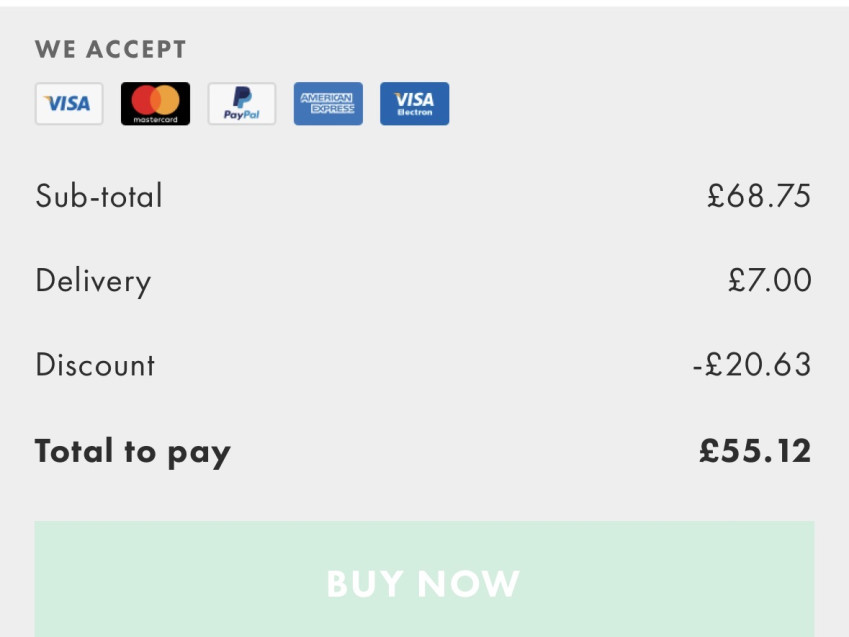This screenshot has width=849, height=637.
Task: Click the Total to pay label
Action: (133, 452)
